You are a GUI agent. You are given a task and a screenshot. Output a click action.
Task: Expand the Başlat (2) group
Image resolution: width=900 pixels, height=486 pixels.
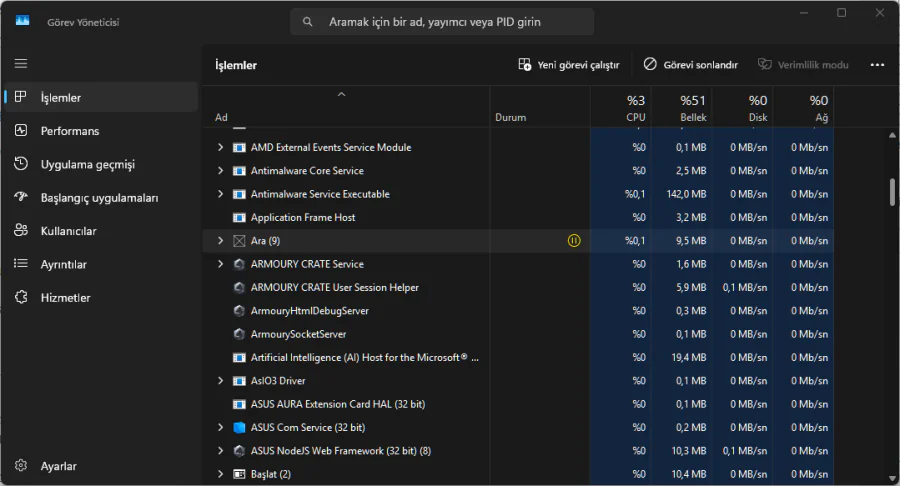220,474
